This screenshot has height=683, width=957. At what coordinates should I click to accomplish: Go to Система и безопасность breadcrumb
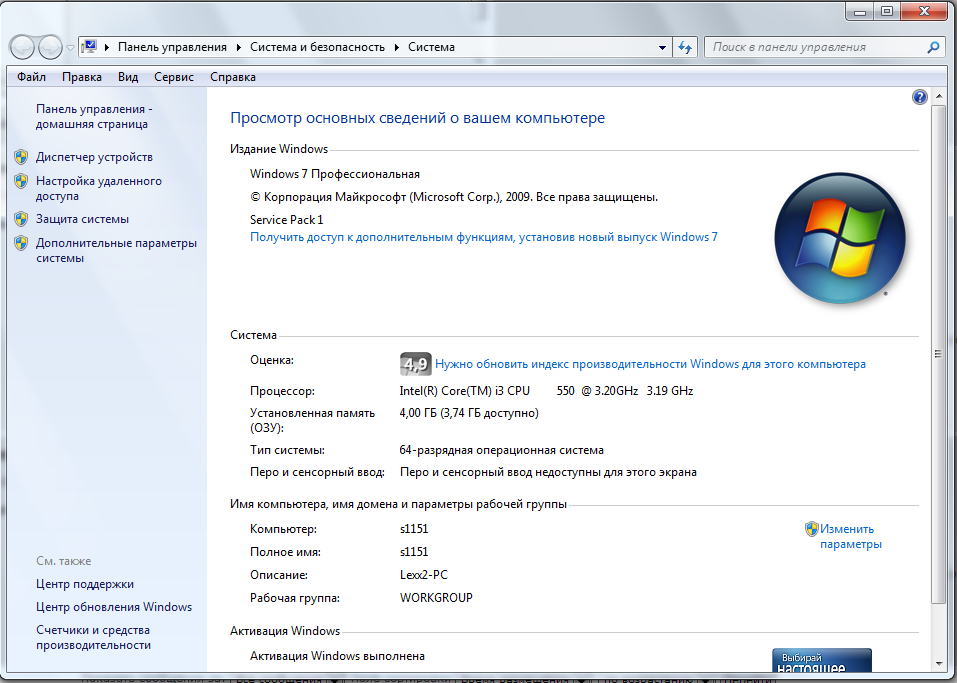click(317, 47)
